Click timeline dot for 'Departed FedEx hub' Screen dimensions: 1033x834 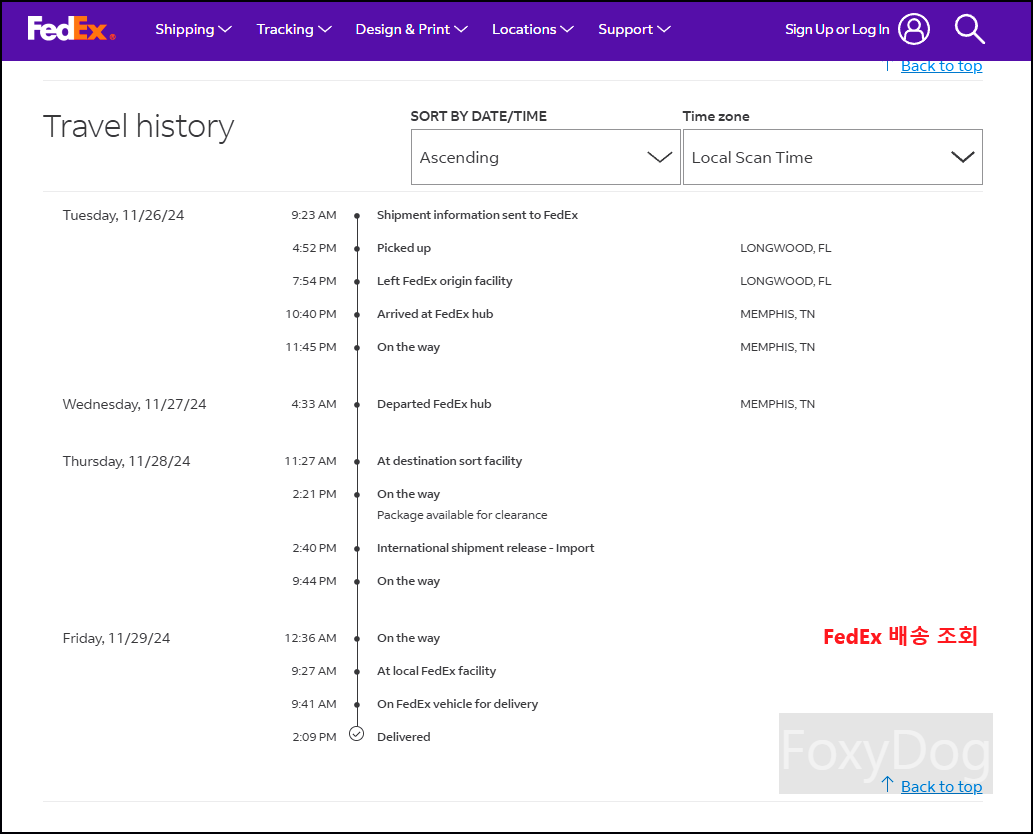tap(357, 404)
